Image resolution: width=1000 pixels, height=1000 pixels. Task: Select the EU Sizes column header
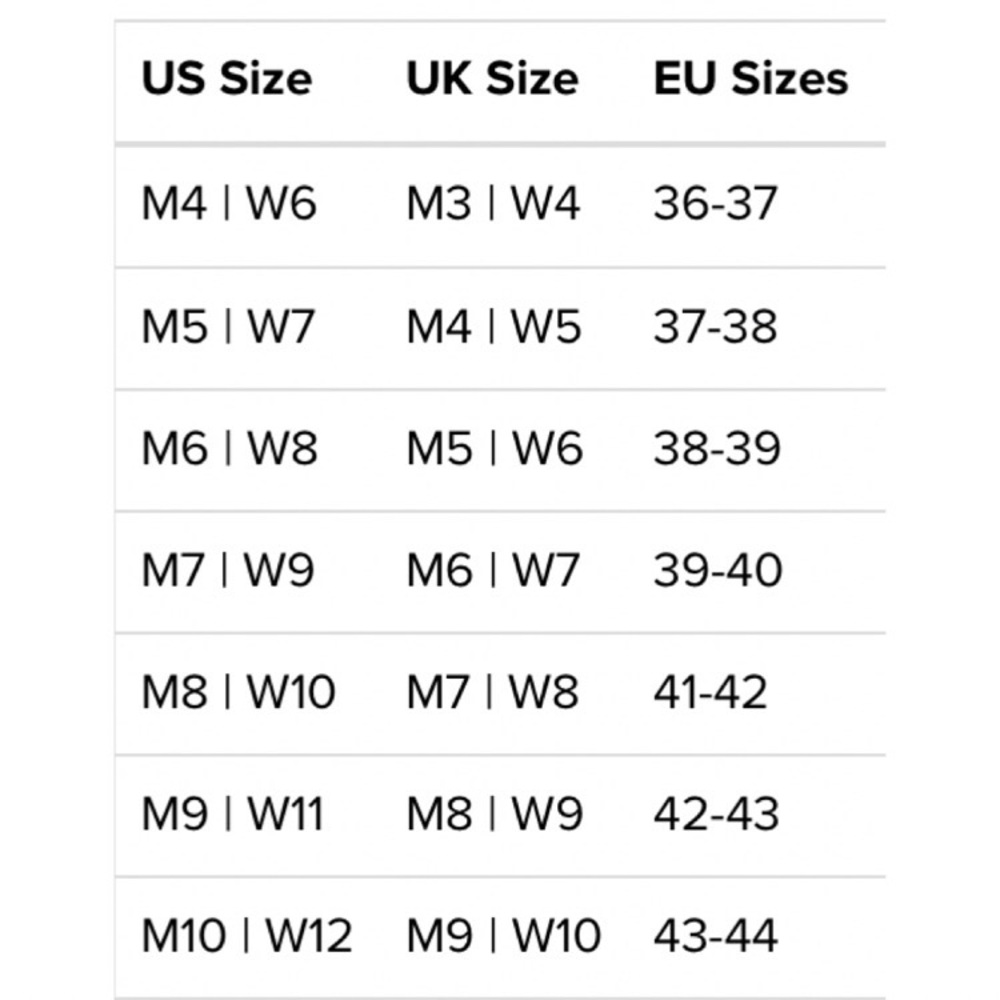[751, 79]
